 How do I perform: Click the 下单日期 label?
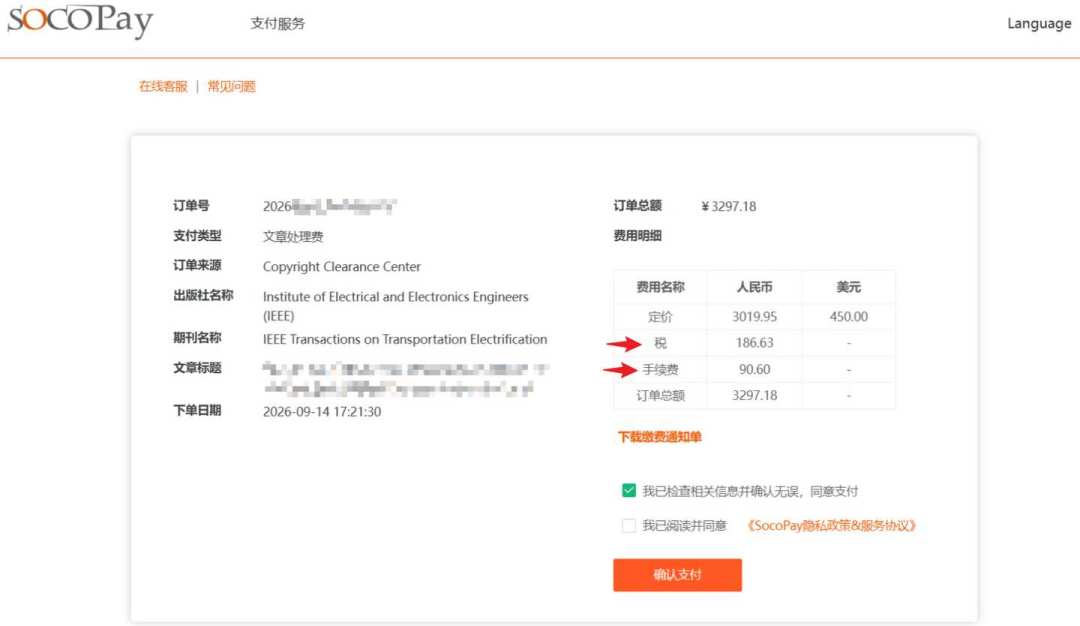[197, 410]
